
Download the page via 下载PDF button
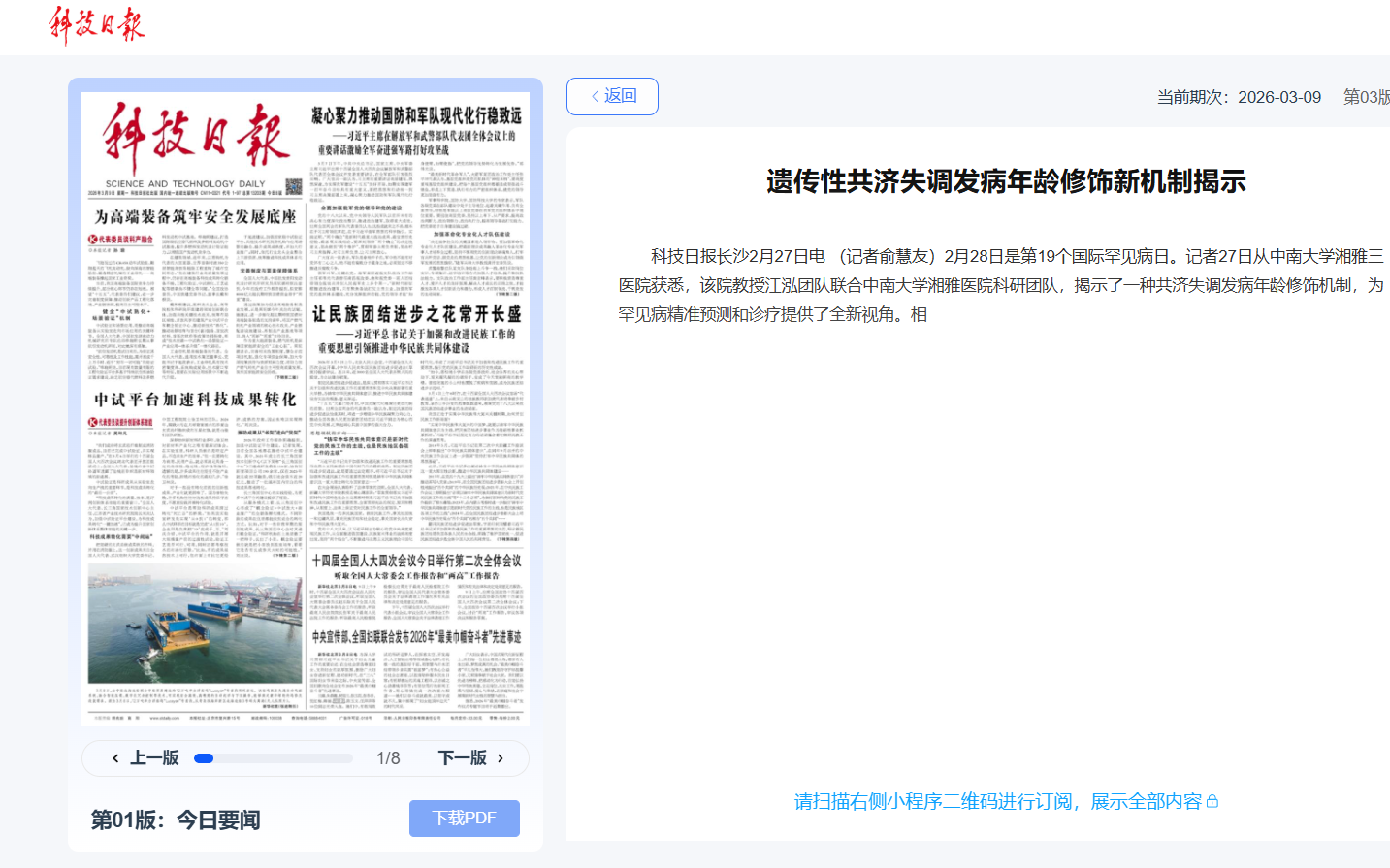click(x=464, y=818)
